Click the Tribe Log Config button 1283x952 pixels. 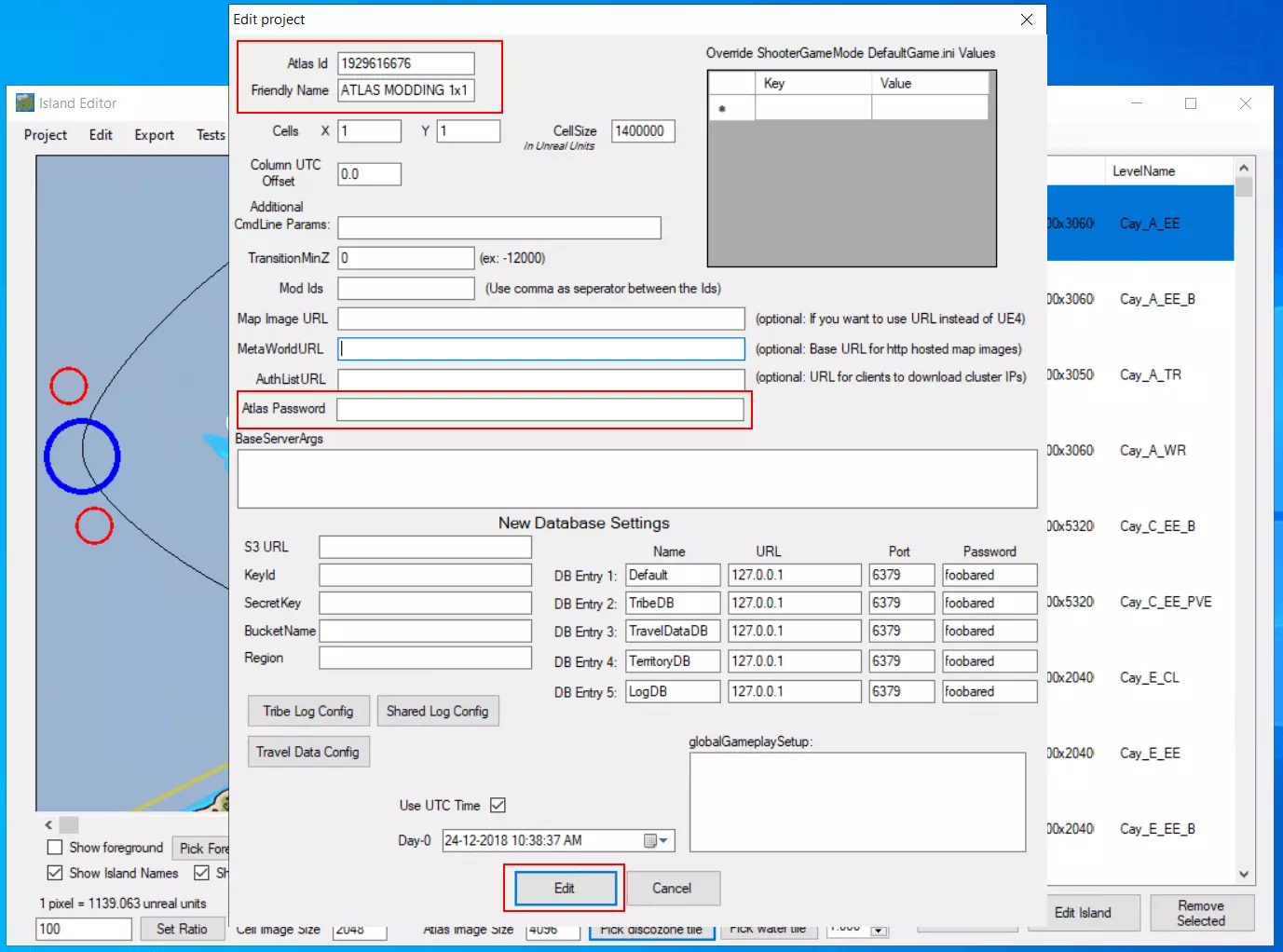coord(308,712)
